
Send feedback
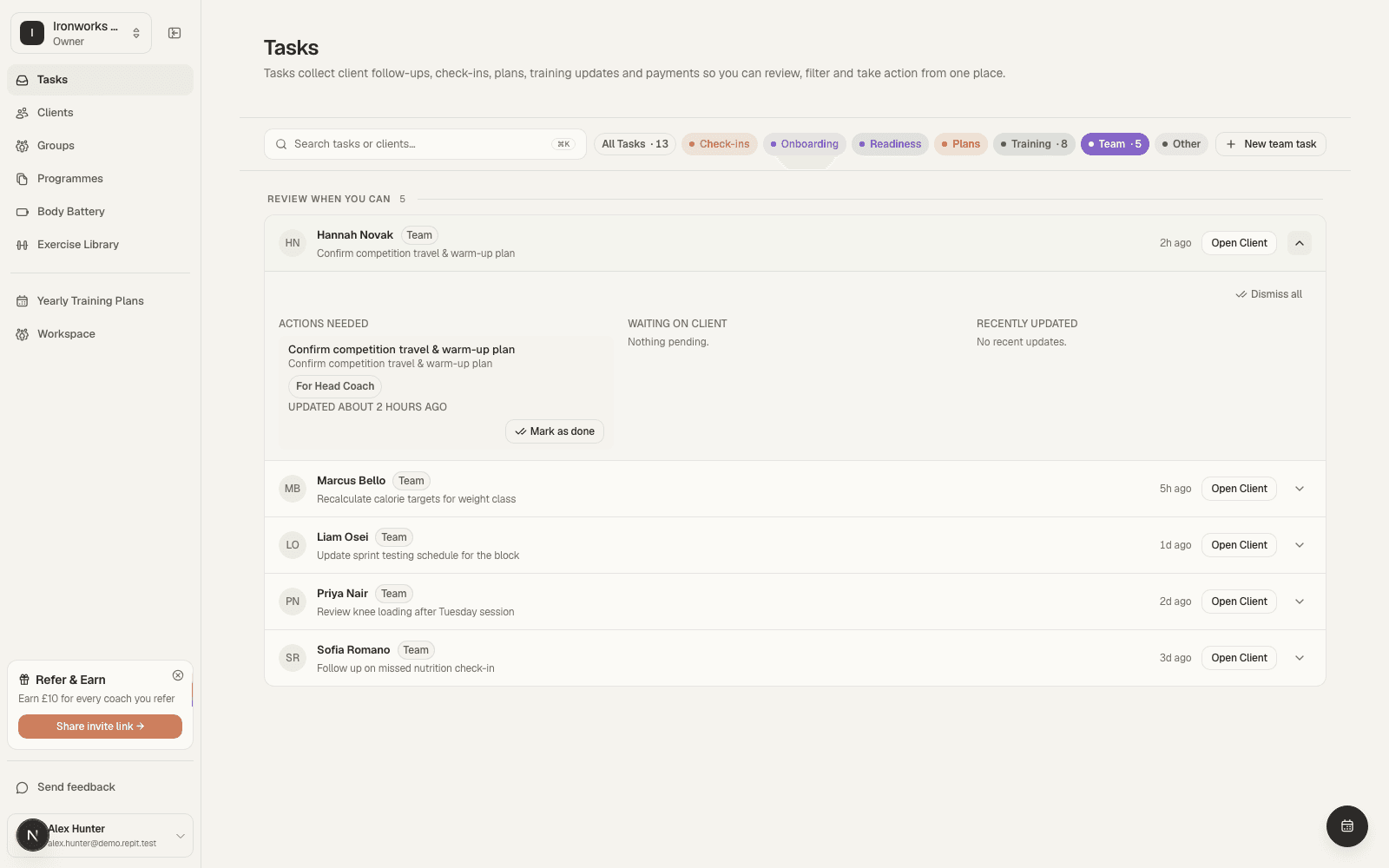pyautogui.click(x=100, y=787)
